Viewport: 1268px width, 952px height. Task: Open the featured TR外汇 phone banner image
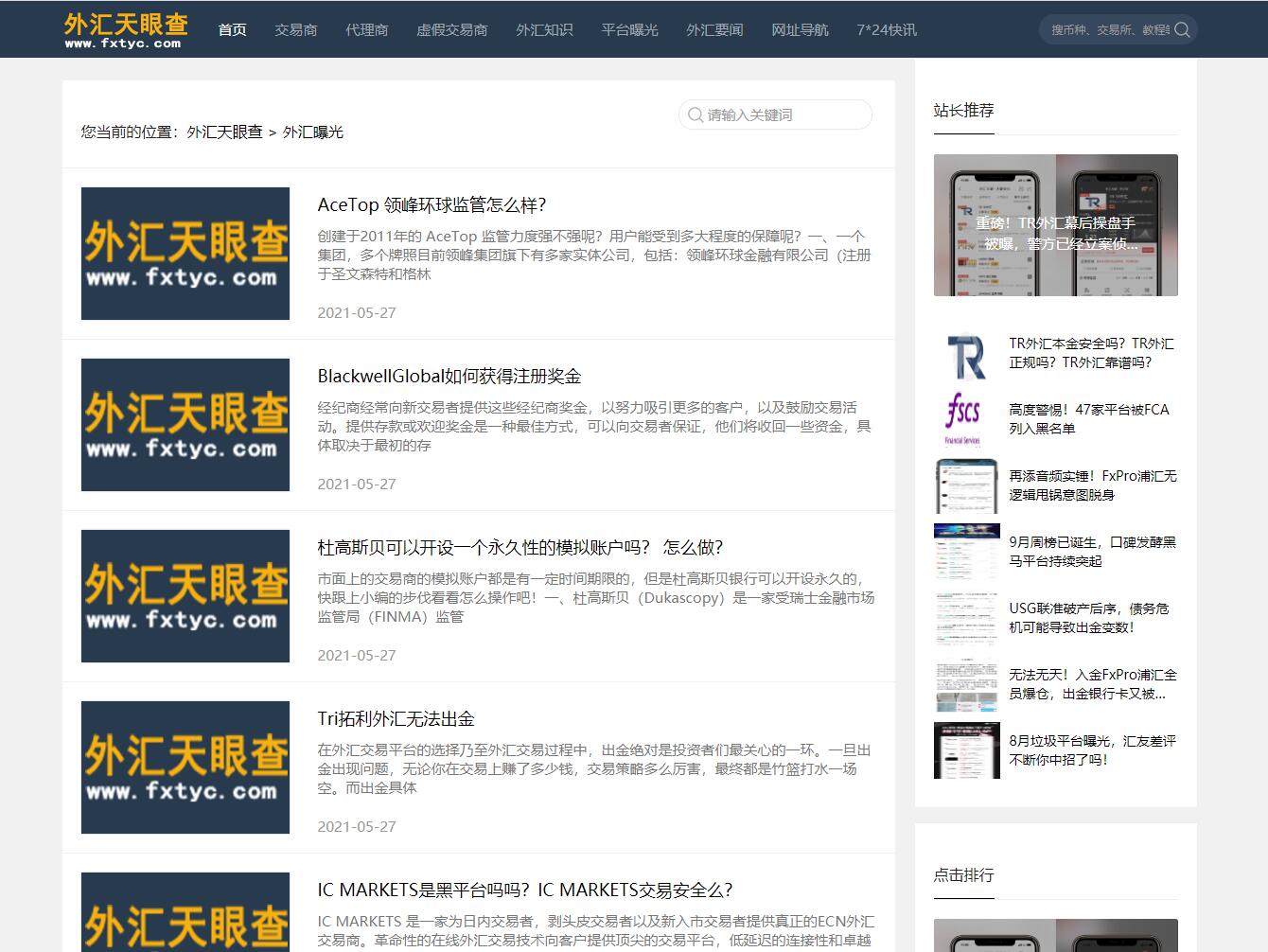pos(1055,225)
